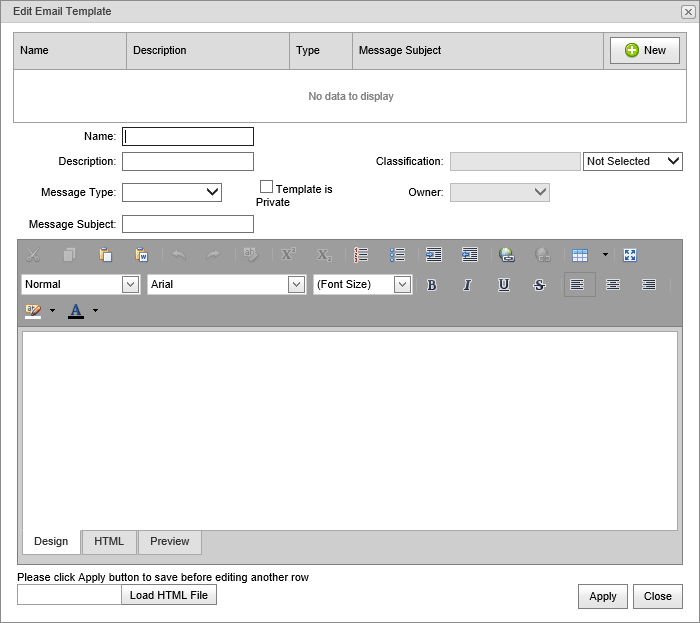700x623 pixels.
Task: Align text left
Action: tap(579, 285)
